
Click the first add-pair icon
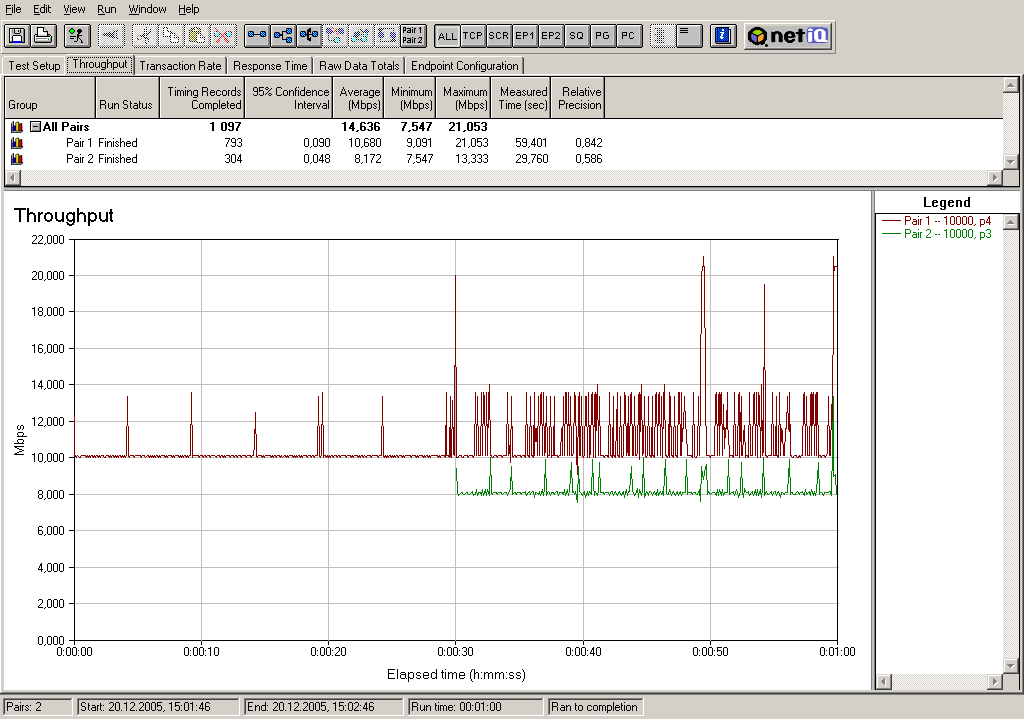coord(258,36)
